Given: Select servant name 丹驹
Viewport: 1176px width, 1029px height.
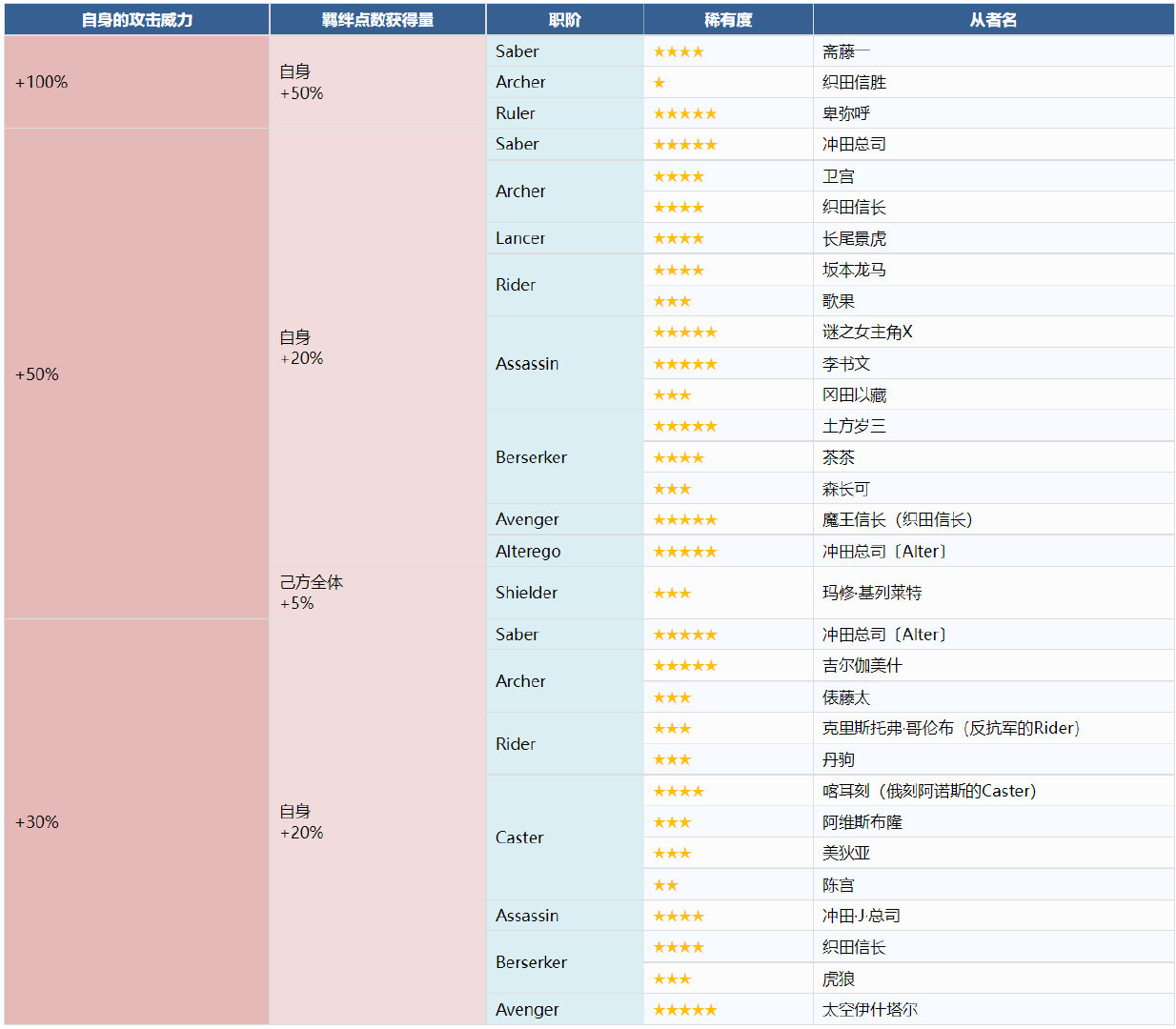Looking at the screenshot, I should tap(839, 759).
